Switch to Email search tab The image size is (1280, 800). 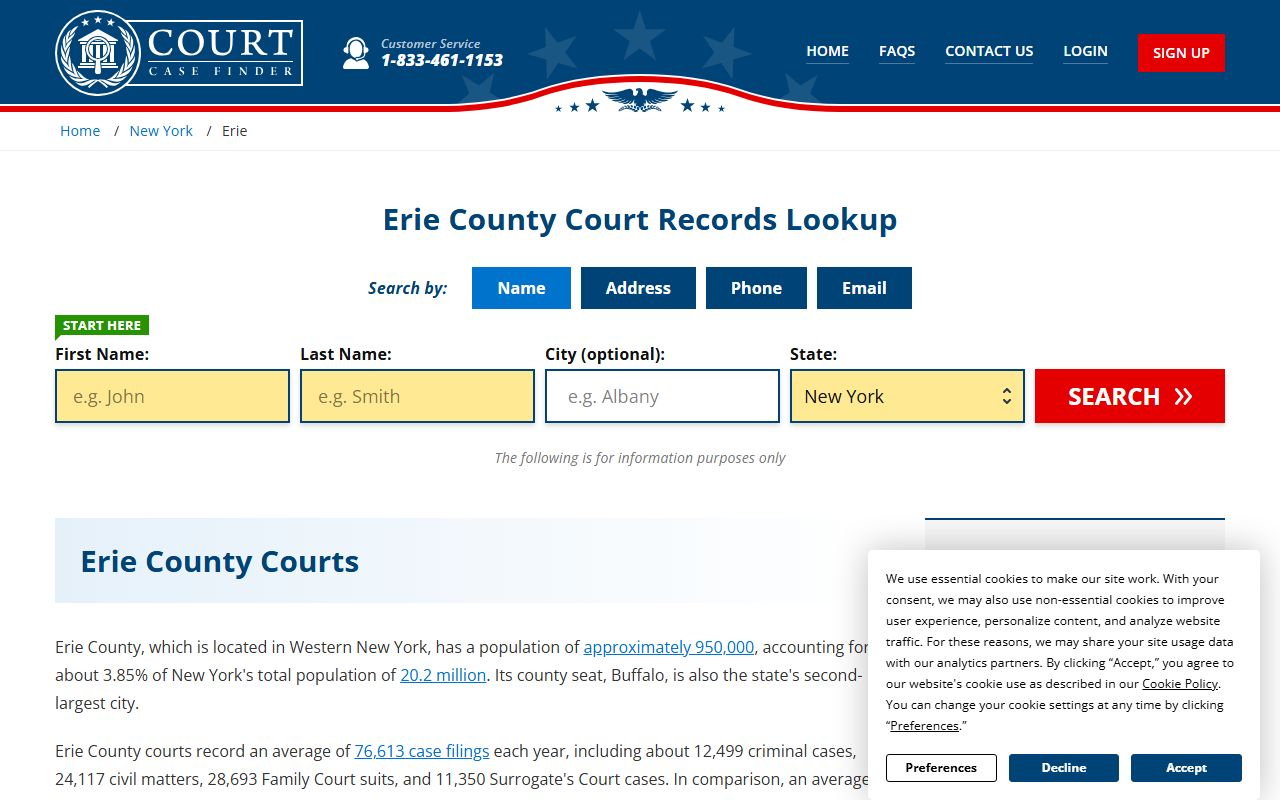[864, 288]
